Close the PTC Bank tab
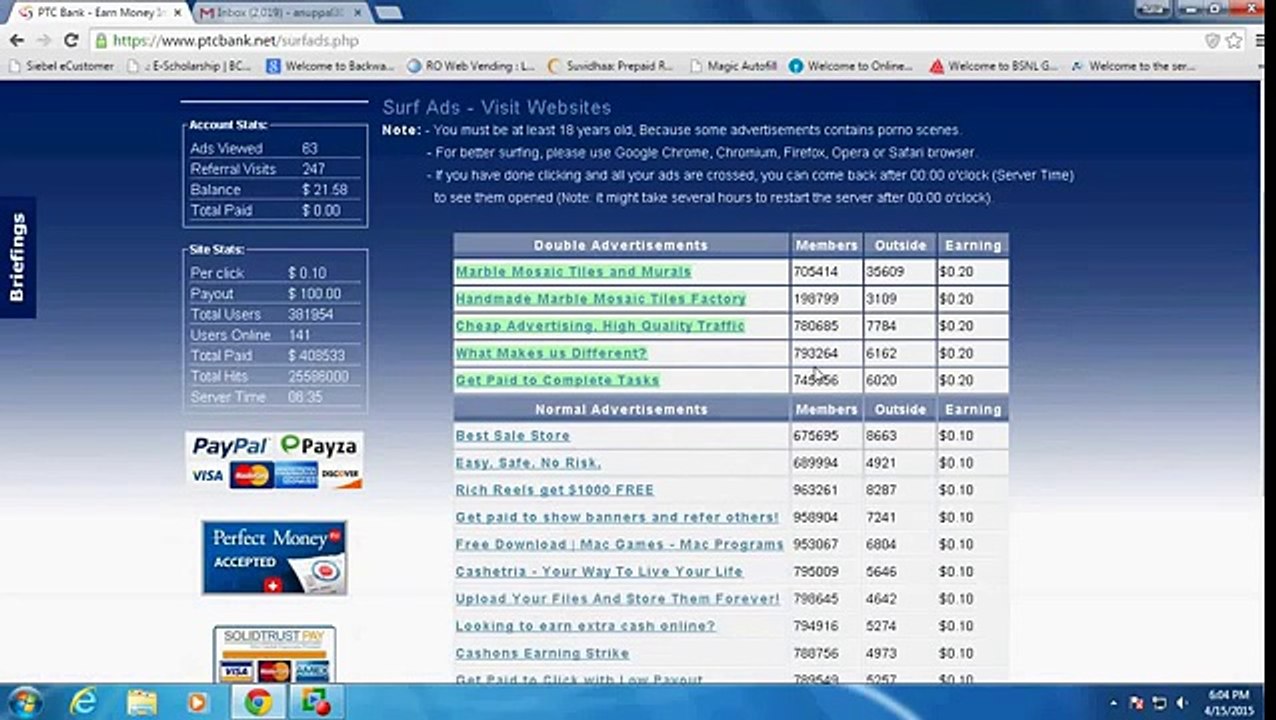 pyautogui.click(x=176, y=13)
